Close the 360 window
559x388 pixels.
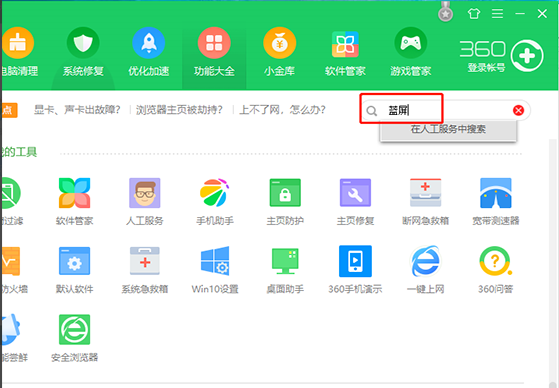coord(542,14)
